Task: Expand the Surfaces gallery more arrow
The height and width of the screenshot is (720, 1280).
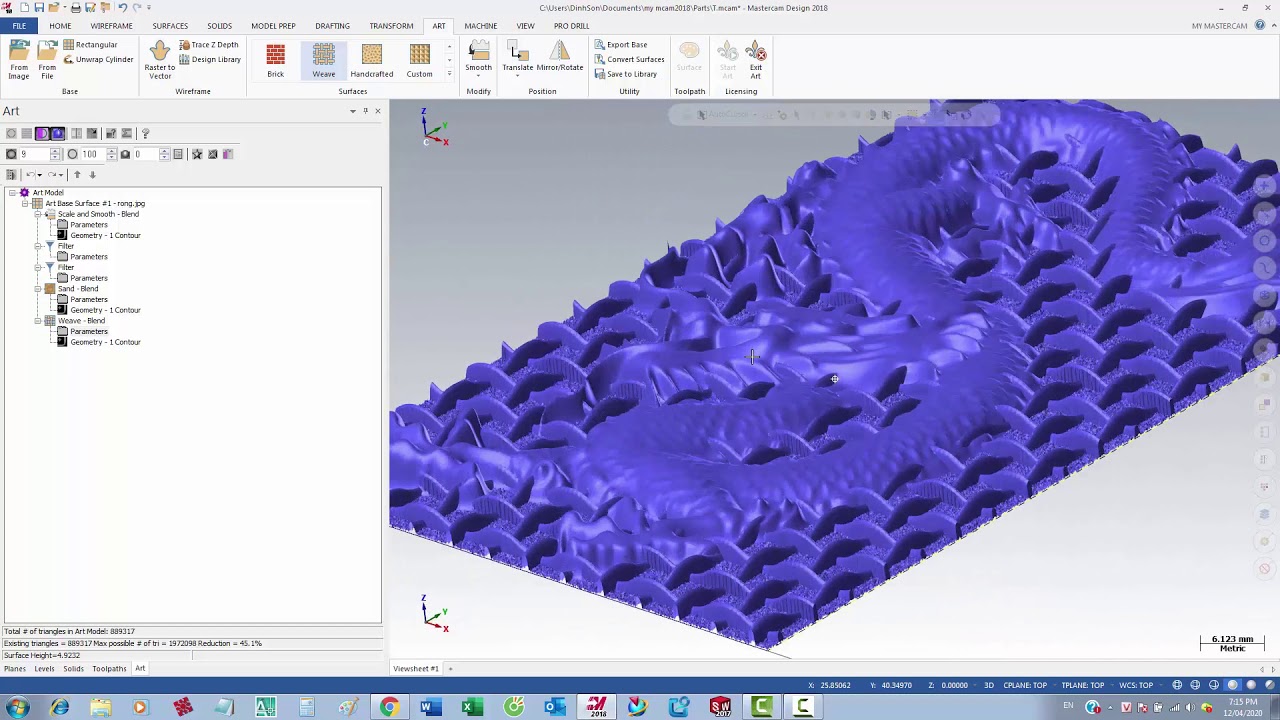Action: pyautogui.click(x=449, y=73)
